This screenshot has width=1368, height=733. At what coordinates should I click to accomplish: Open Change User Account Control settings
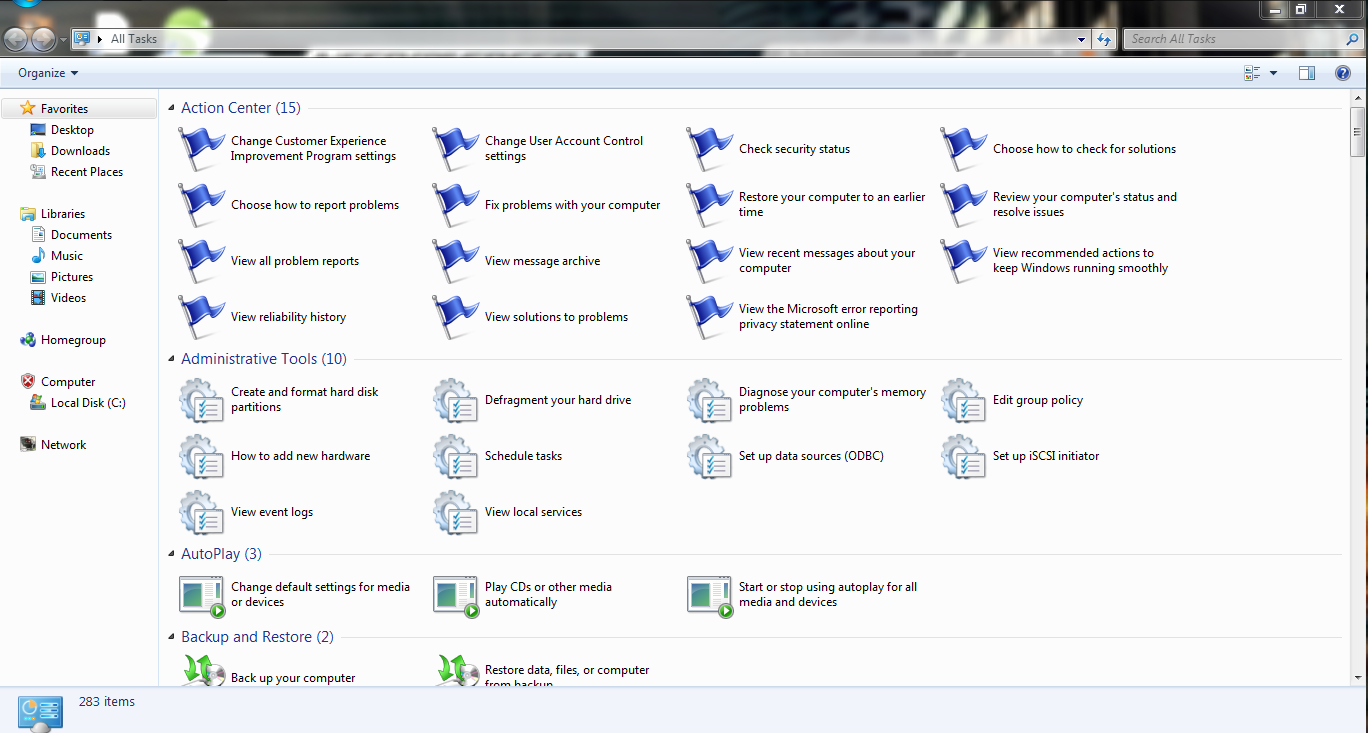pos(564,149)
